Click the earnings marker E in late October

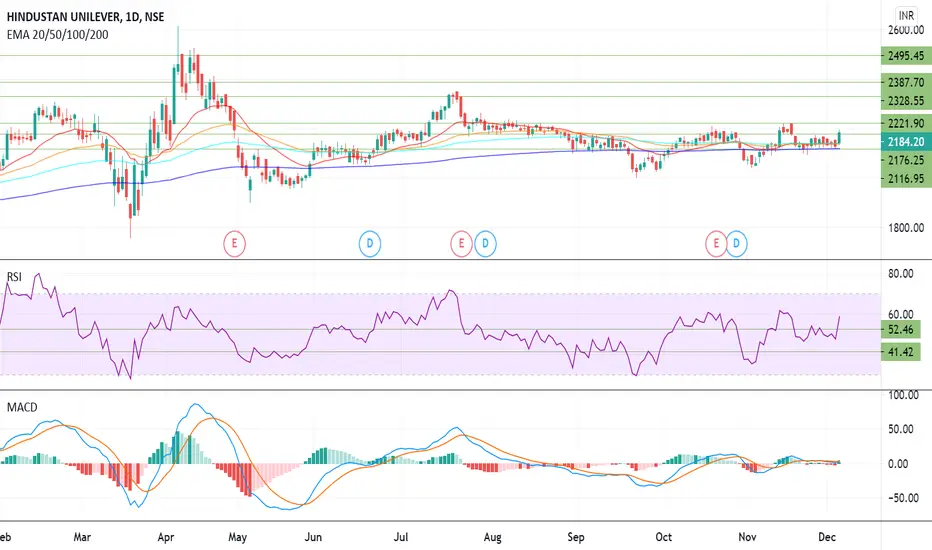pyautogui.click(x=716, y=244)
